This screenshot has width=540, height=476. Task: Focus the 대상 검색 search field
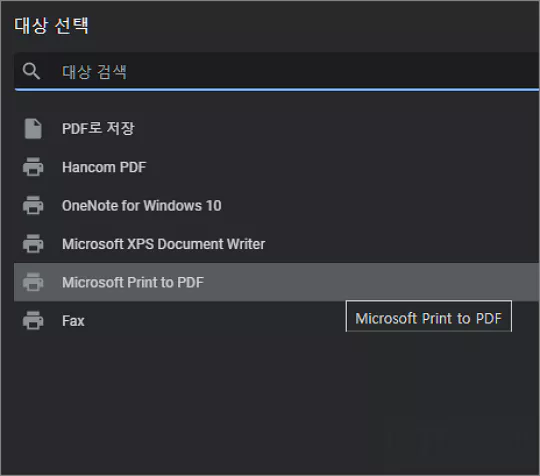pos(277,71)
